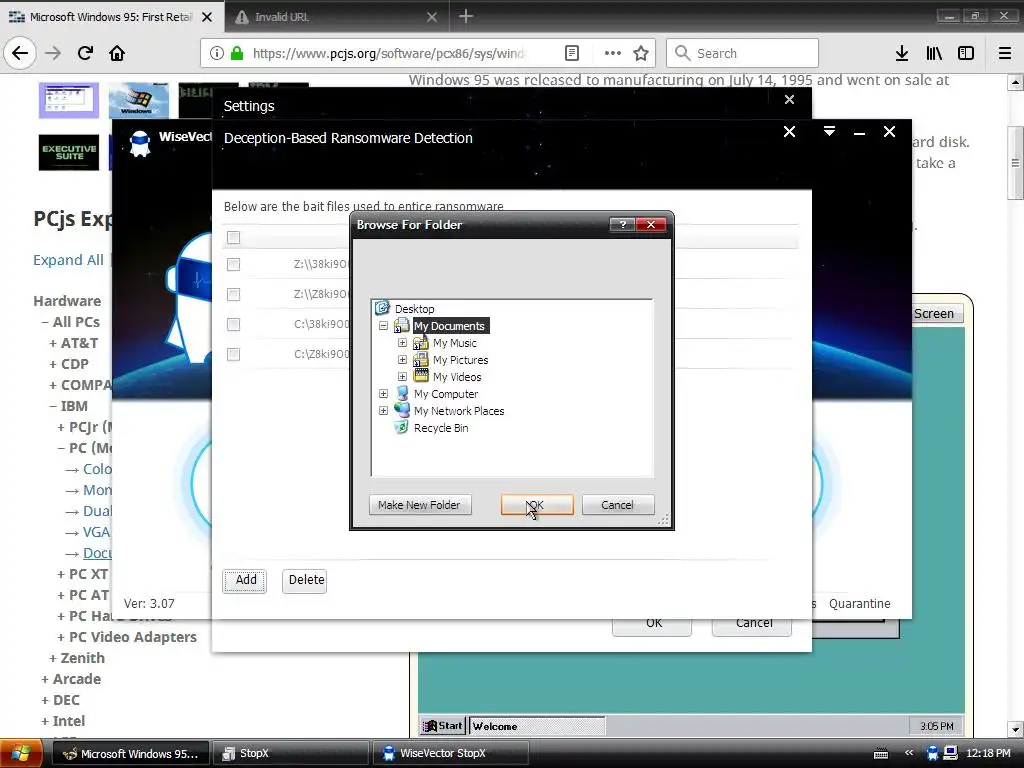1024x768 pixels.
Task: Select My Music folder in tree
Action: (x=455, y=343)
